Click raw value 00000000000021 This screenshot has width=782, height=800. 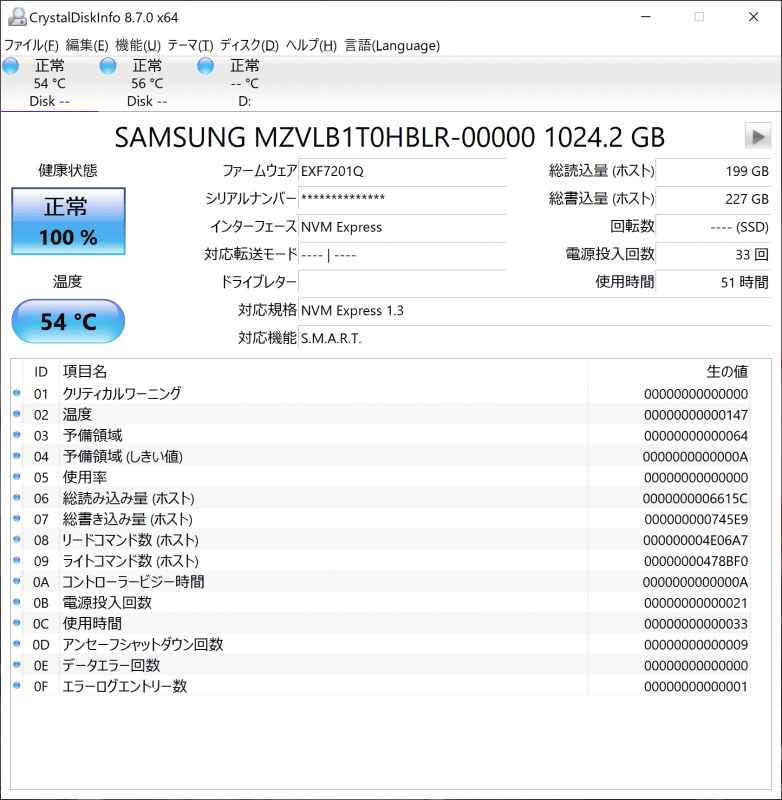696,603
